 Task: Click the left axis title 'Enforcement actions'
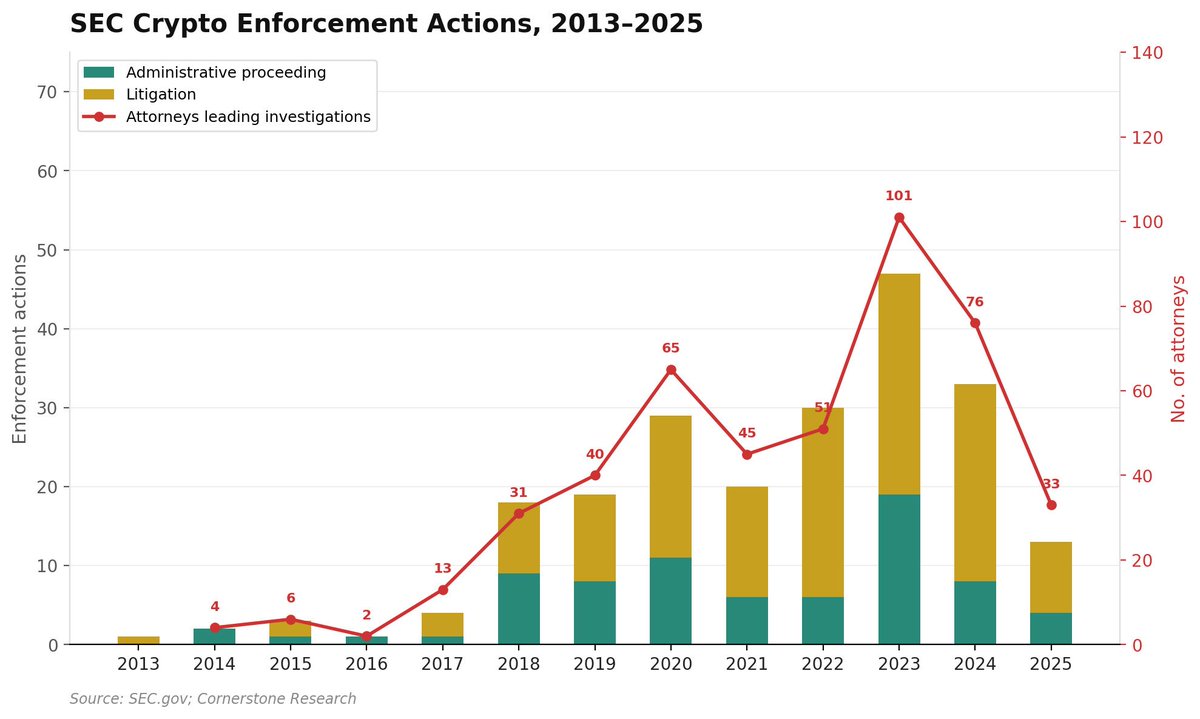[20, 348]
